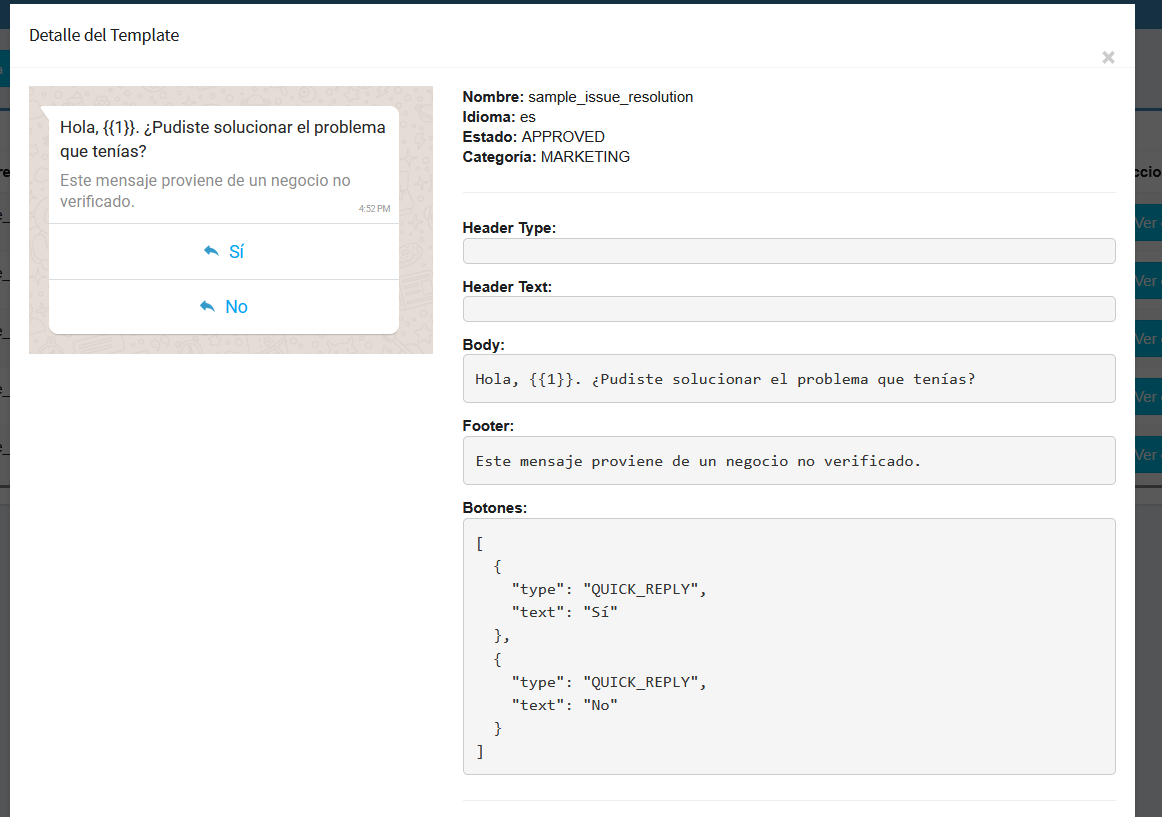Click the Idioma value es
This screenshot has width=1162, height=817.
coord(528,117)
